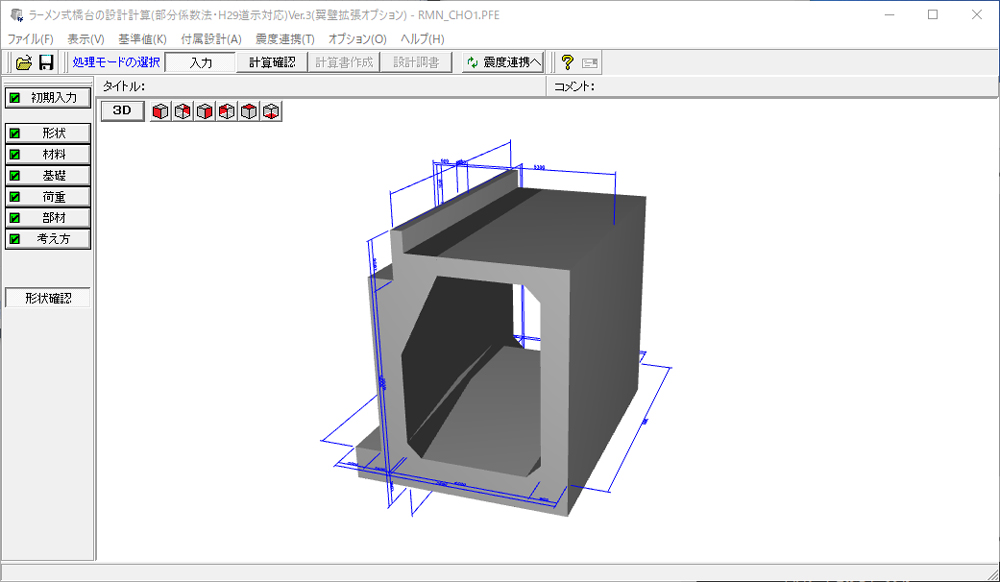Select the 入力 processing mode
The width and height of the screenshot is (1000, 582).
tap(200, 63)
